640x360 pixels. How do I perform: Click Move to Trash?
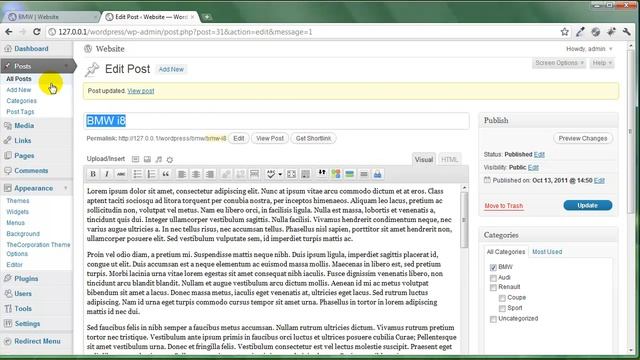[x=504, y=206]
